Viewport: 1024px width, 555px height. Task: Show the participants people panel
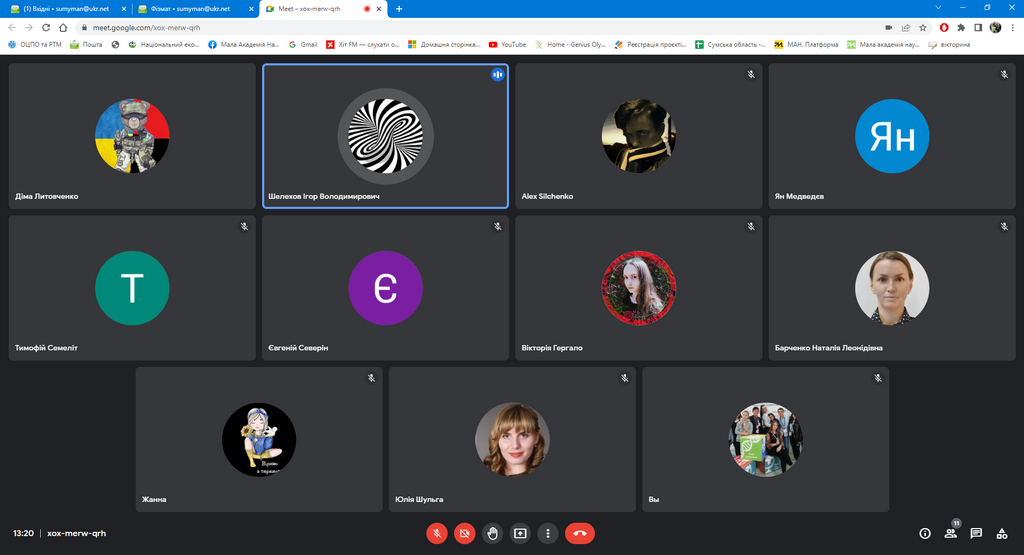(950, 533)
